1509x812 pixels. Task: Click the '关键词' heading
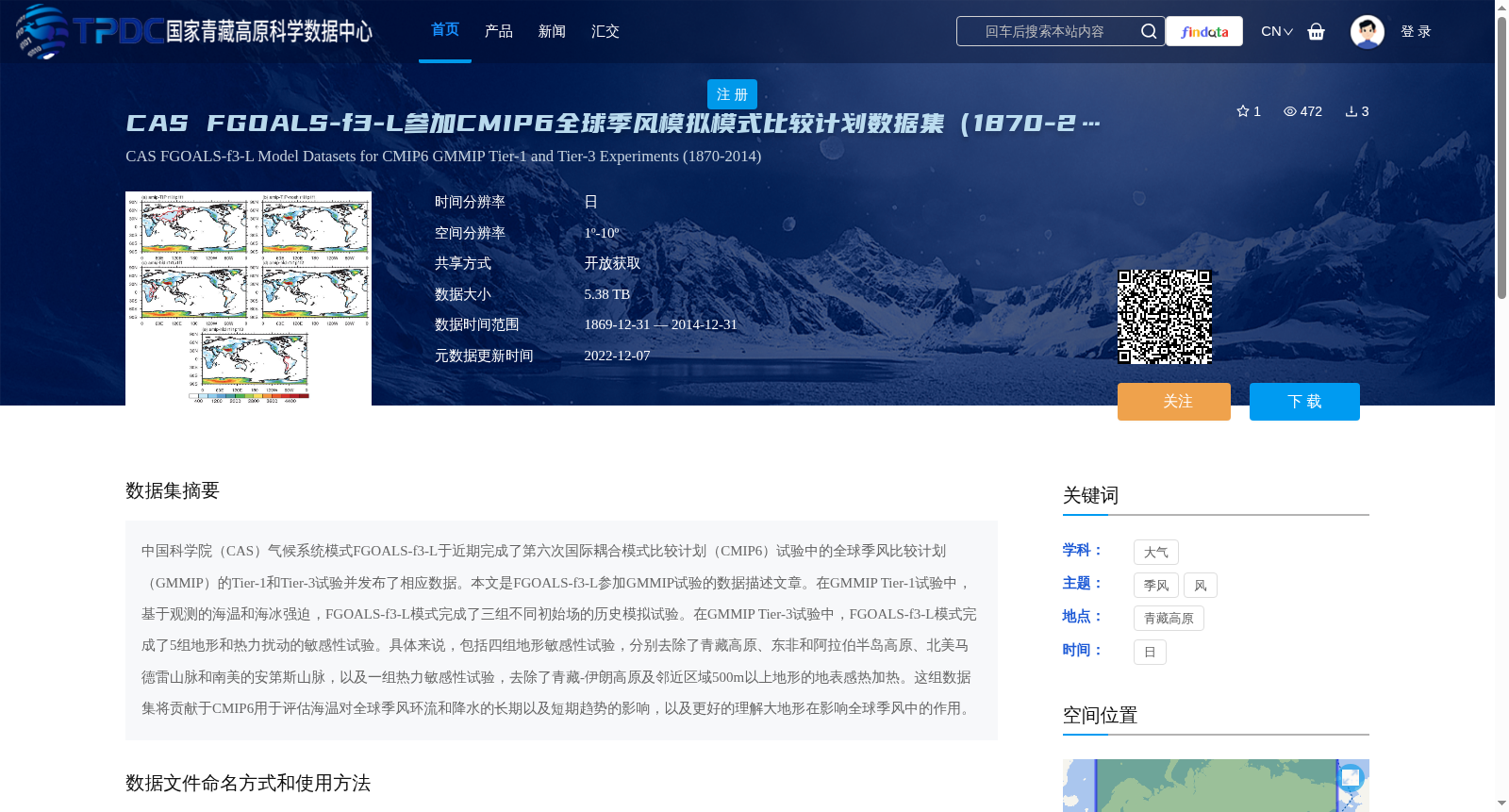pyautogui.click(x=1090, y=495)
